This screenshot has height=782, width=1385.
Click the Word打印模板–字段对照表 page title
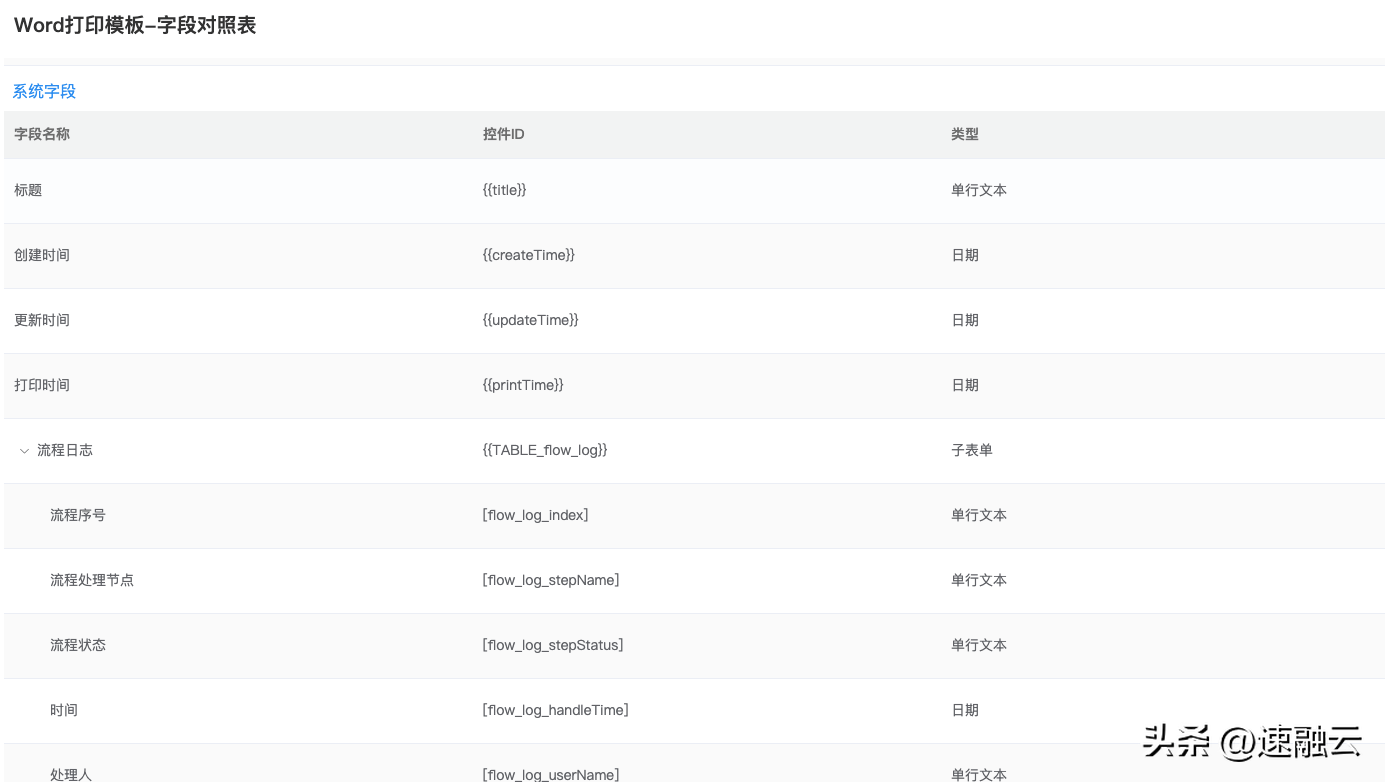135,25
